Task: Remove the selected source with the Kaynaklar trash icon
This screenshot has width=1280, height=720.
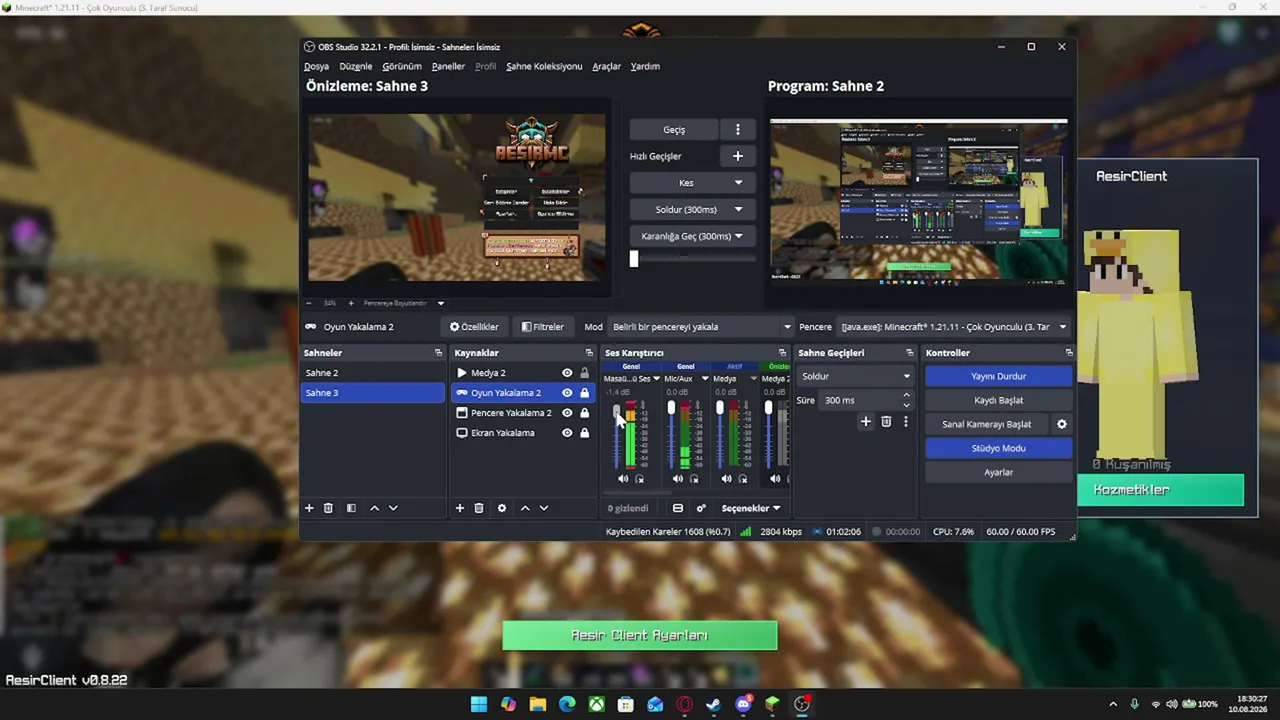Action: [479, 508]
